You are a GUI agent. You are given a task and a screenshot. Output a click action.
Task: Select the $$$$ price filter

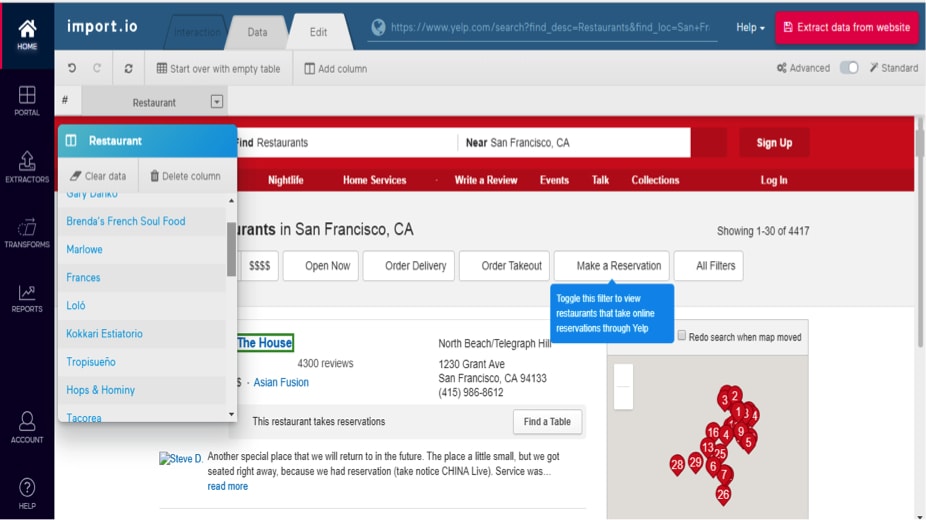click(x=258, y=266)
